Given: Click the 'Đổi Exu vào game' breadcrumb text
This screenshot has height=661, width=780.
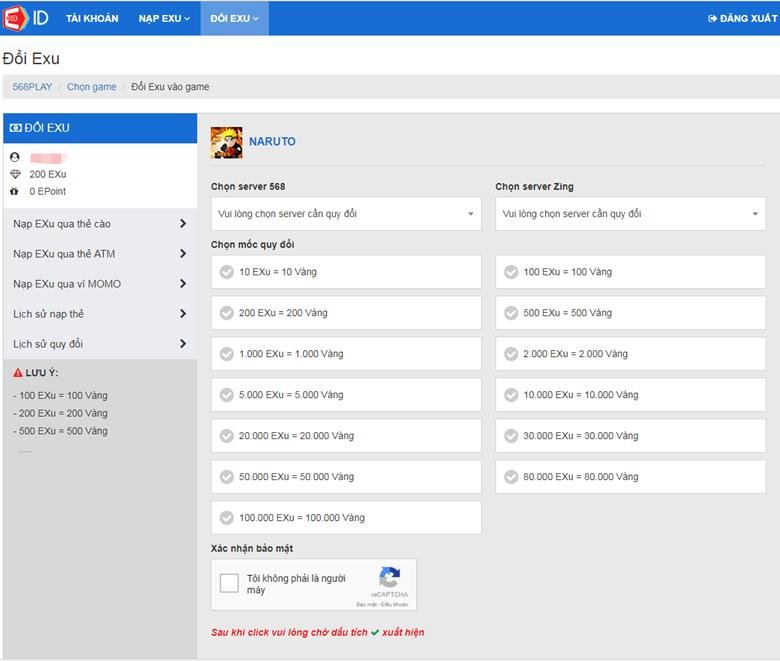Looking at the screenshot, I should (170, 87).
